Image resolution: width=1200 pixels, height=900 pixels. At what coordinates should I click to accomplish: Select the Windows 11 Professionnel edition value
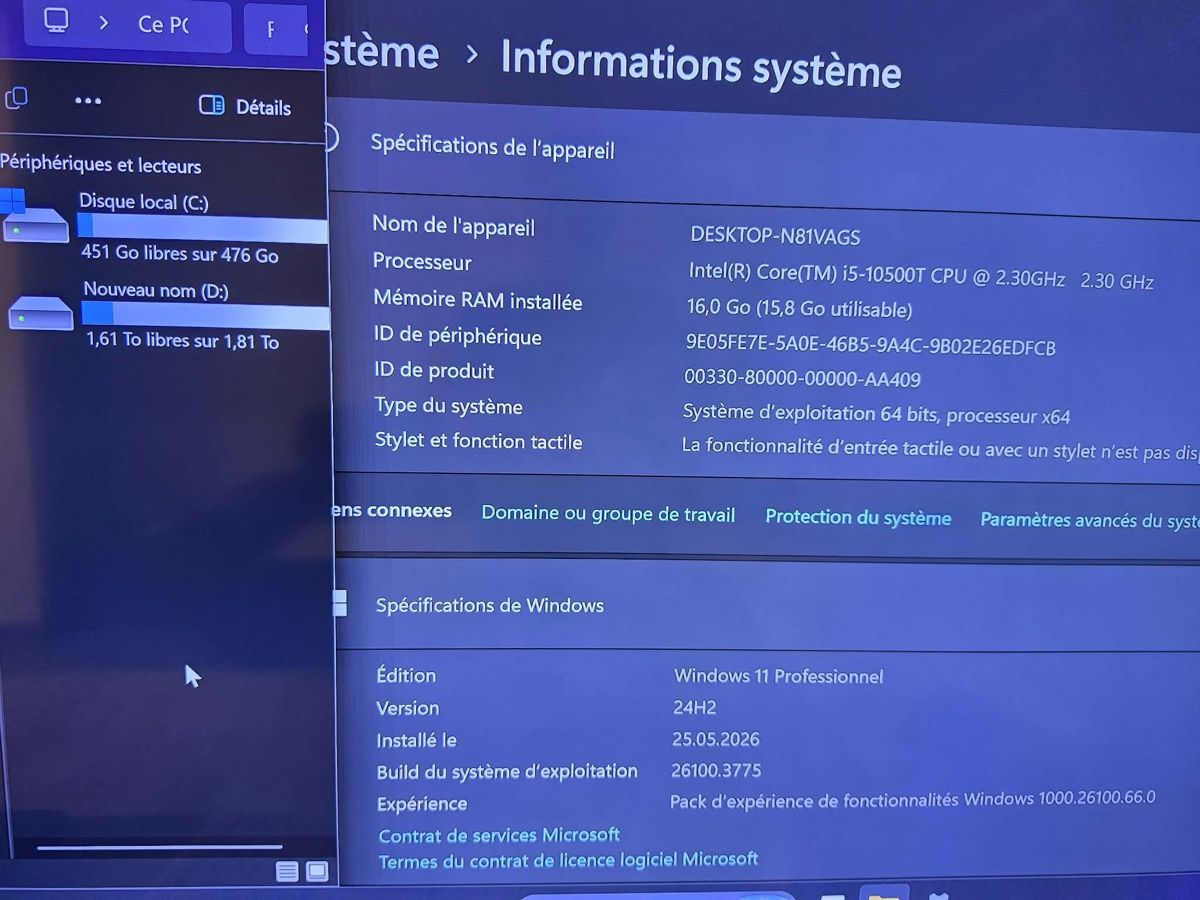(778, 676)
